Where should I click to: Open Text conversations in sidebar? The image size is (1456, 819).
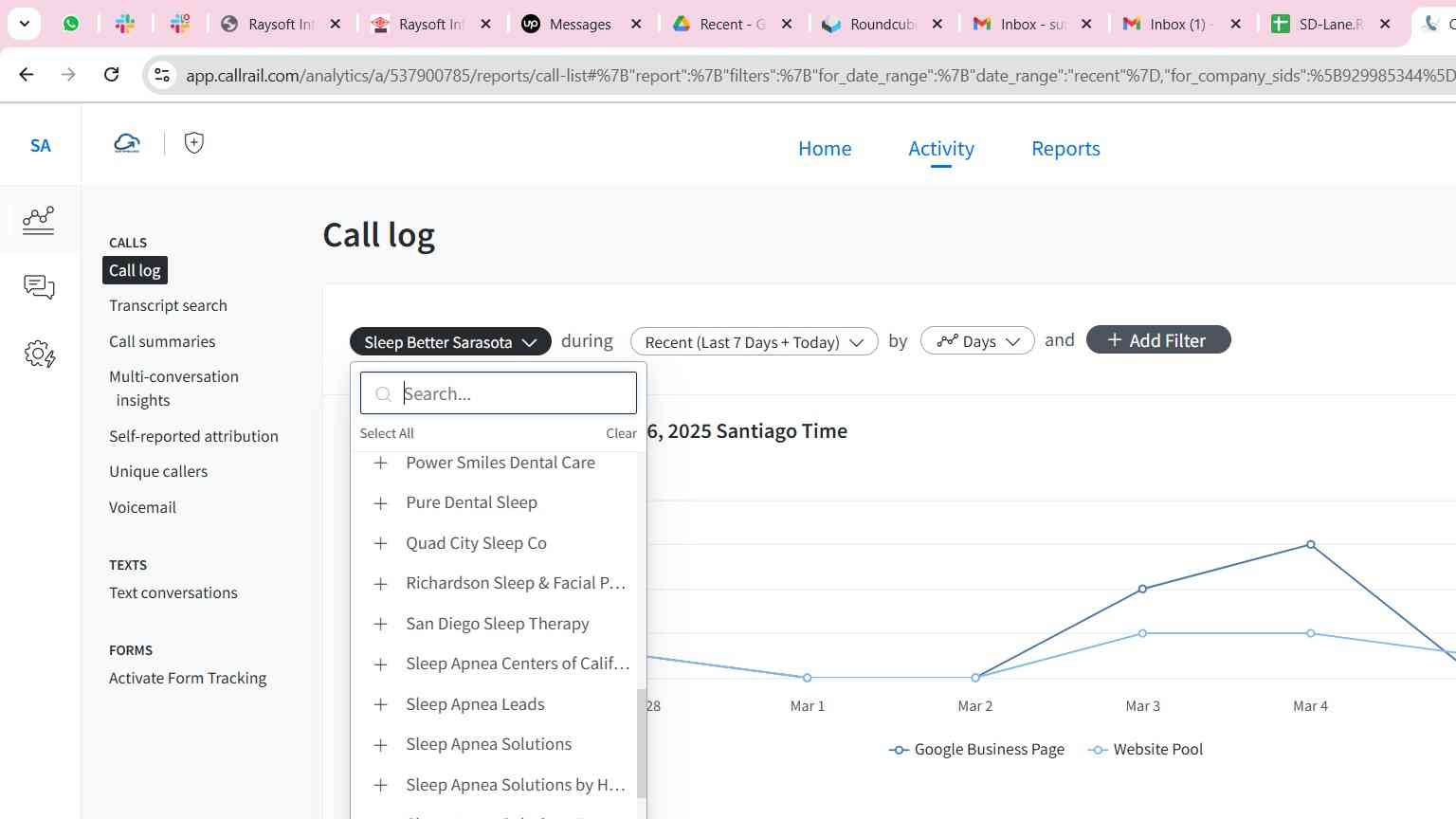(173, 592)
